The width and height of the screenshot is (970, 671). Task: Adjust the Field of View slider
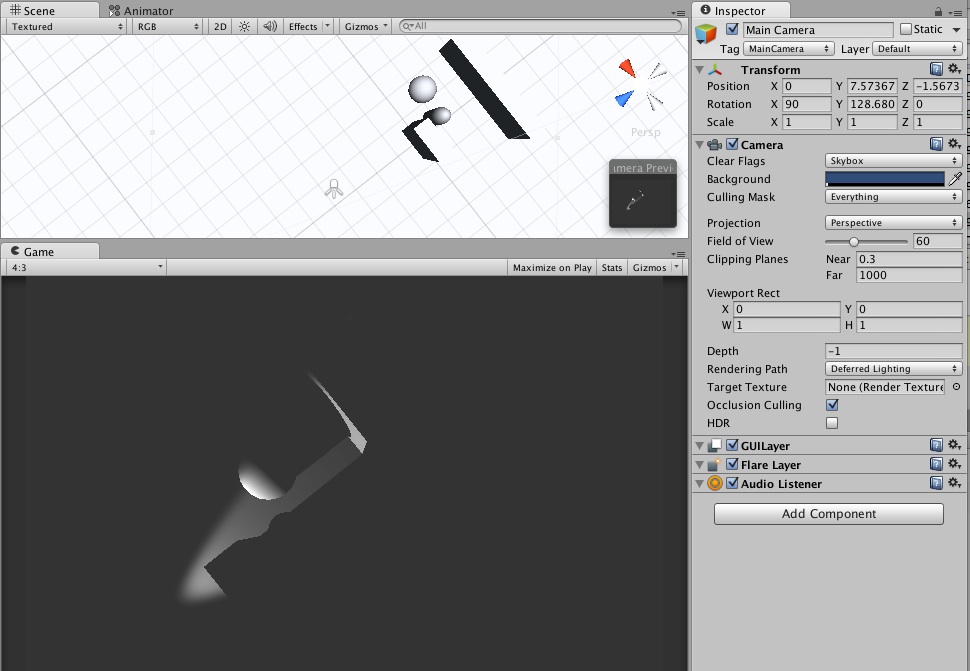855,241
